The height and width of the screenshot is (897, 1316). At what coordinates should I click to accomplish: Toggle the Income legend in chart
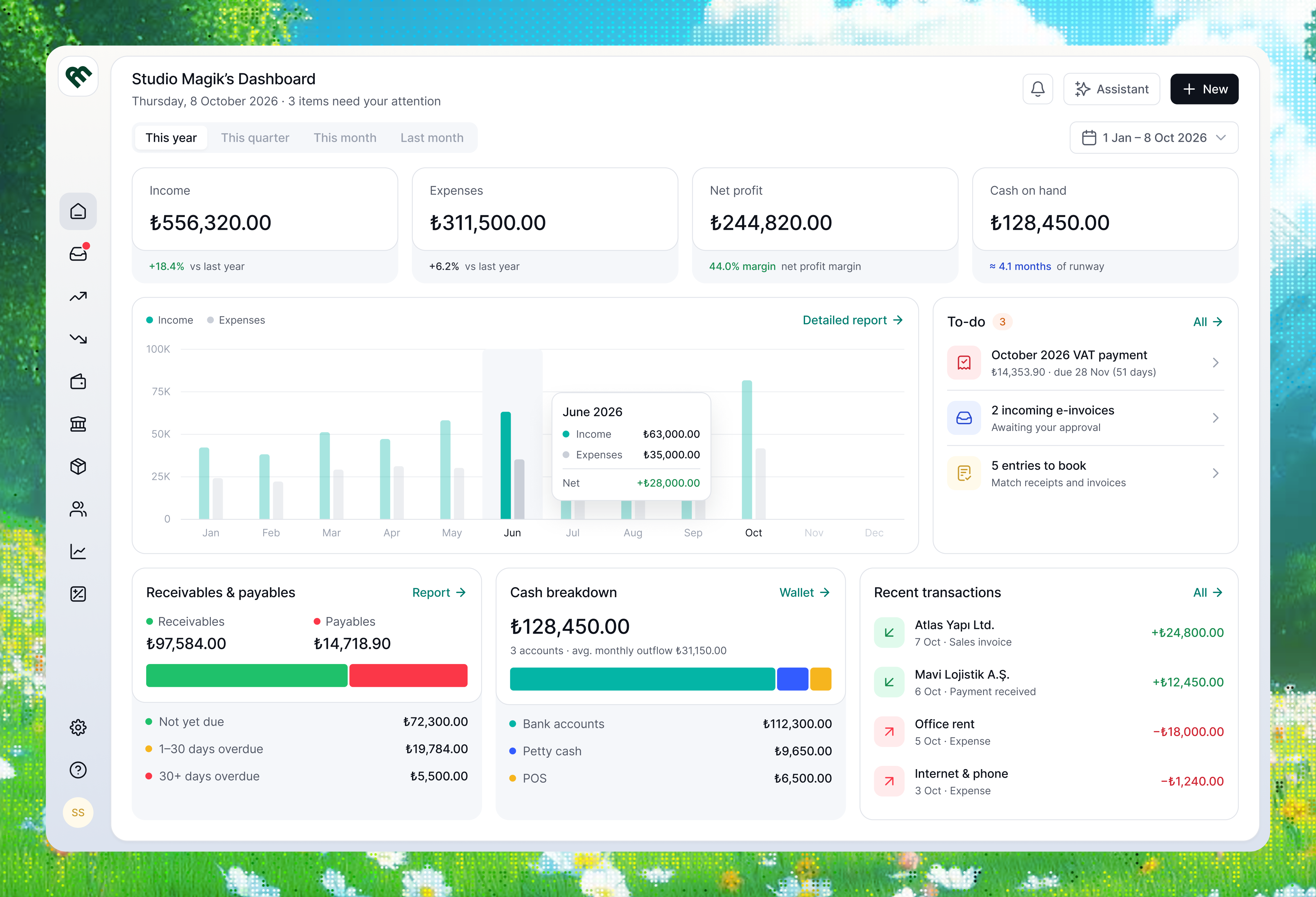tap(169, 320)
